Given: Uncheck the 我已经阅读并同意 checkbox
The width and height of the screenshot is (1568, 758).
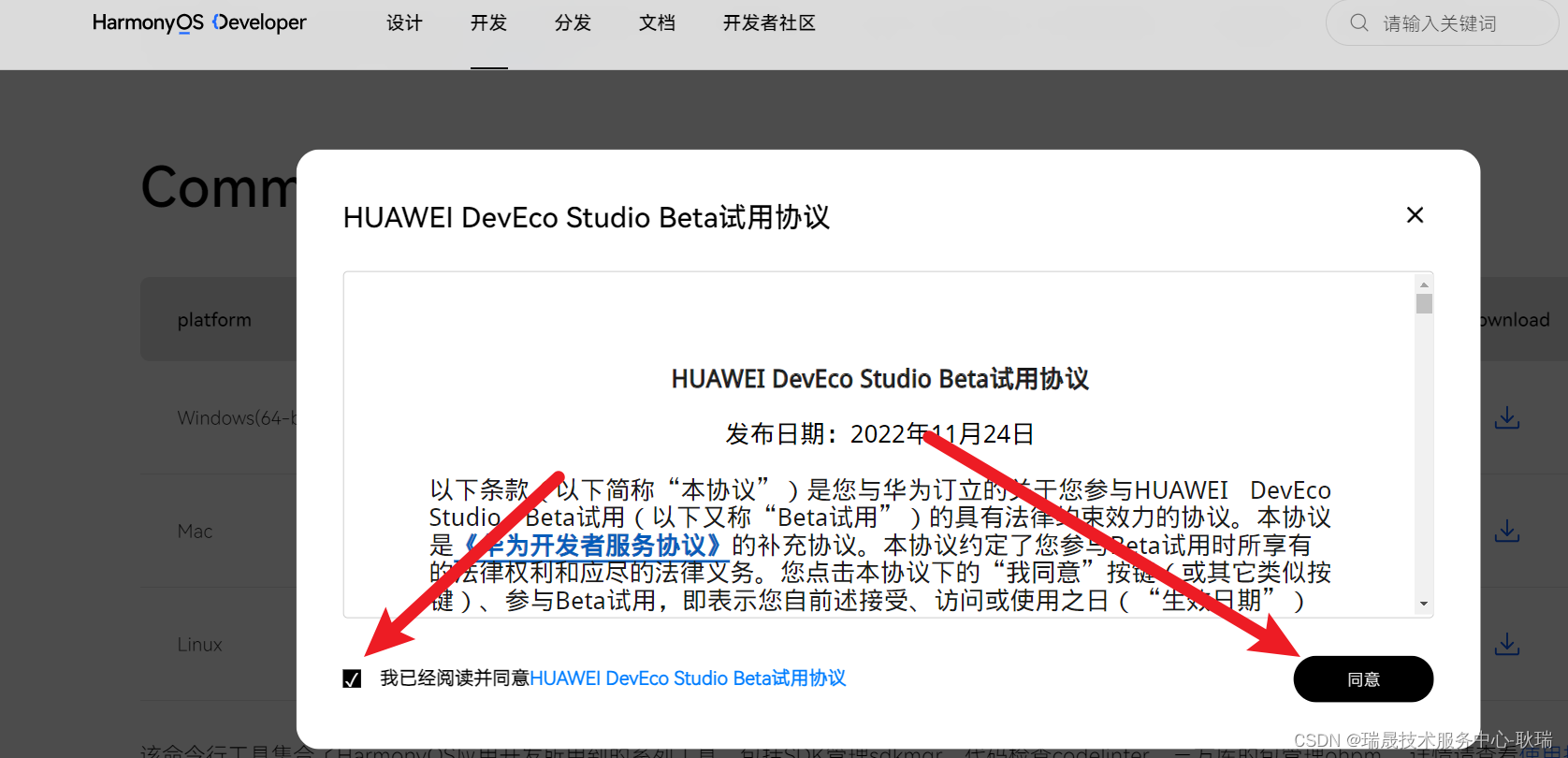Looking at the screenshot, I should 352,678.
